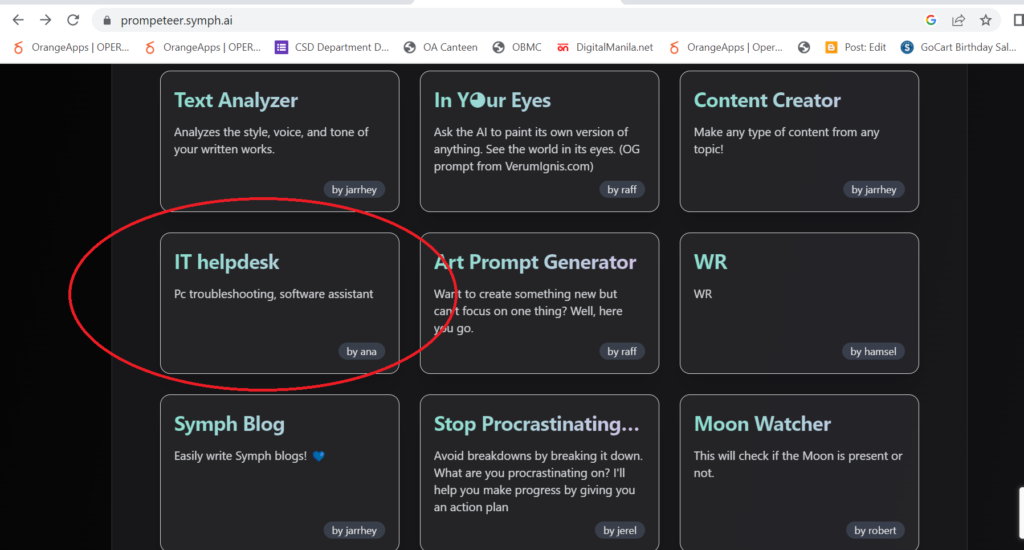The image size is (1024, 550).
Task: Click the Moon Watcher description text
Action: pos(798,464)
